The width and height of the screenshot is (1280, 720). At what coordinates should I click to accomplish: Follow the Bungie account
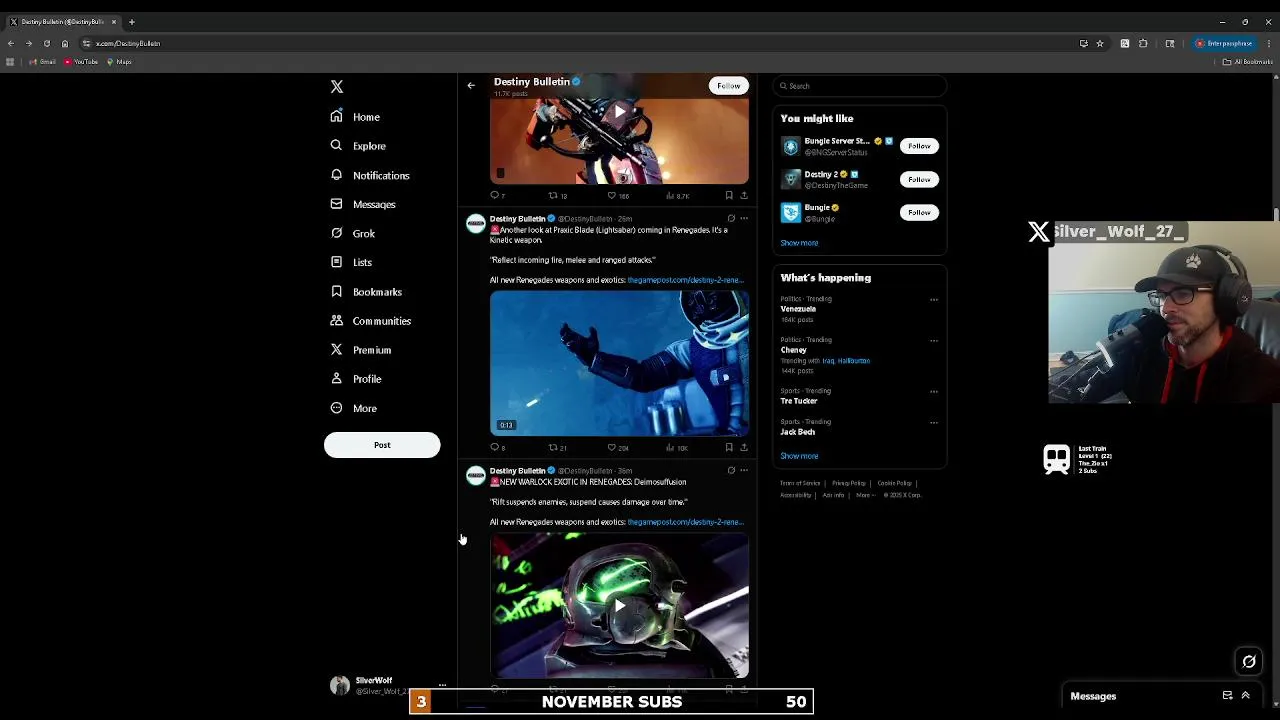[x=919, y=212]
